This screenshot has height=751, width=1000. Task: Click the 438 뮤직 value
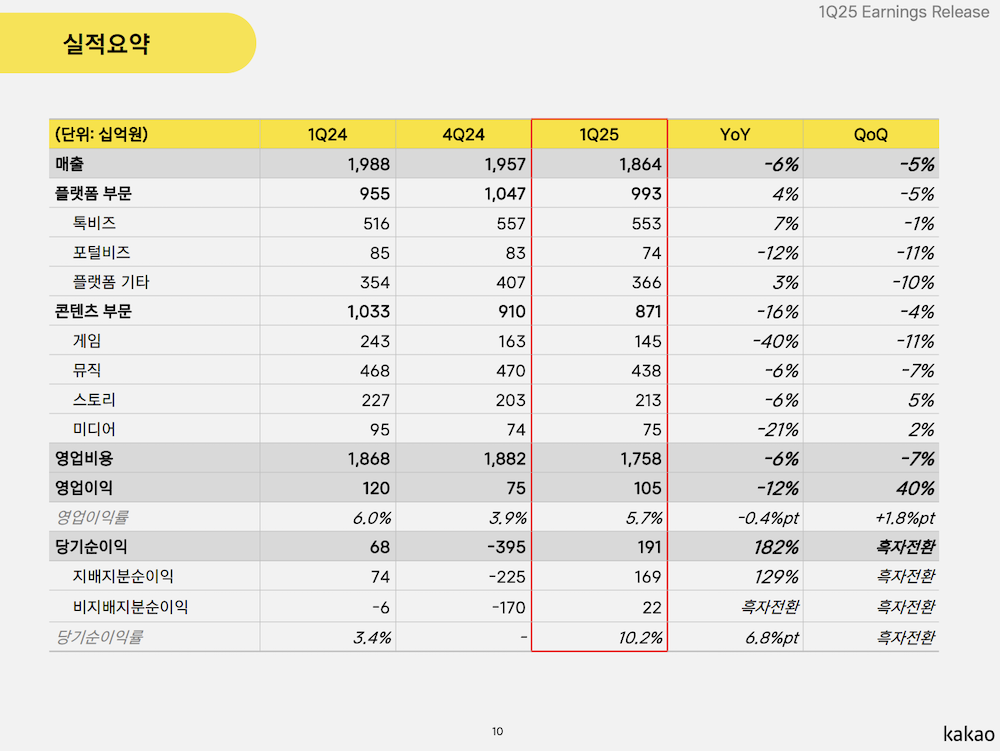(x=647, y=371)
